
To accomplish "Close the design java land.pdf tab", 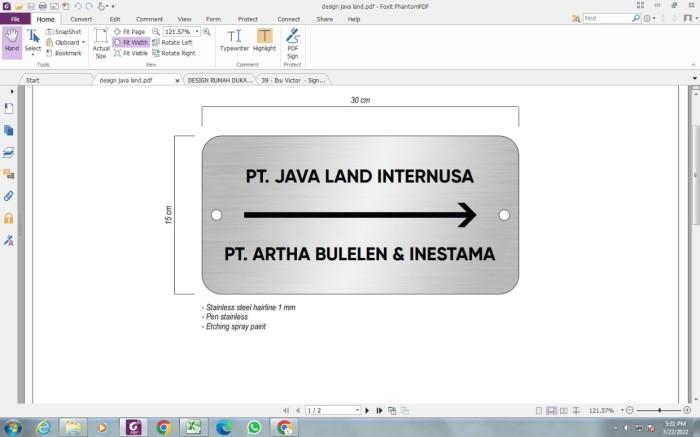I will (x=177, y=81).
